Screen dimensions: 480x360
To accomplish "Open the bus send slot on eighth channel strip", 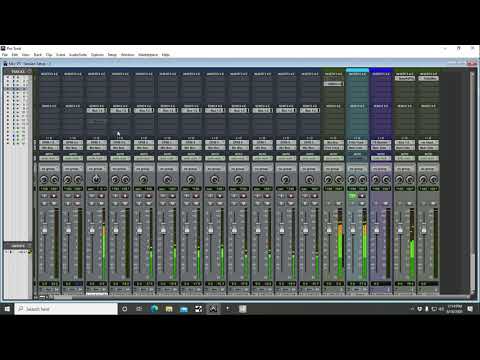I will coord(215,110).
